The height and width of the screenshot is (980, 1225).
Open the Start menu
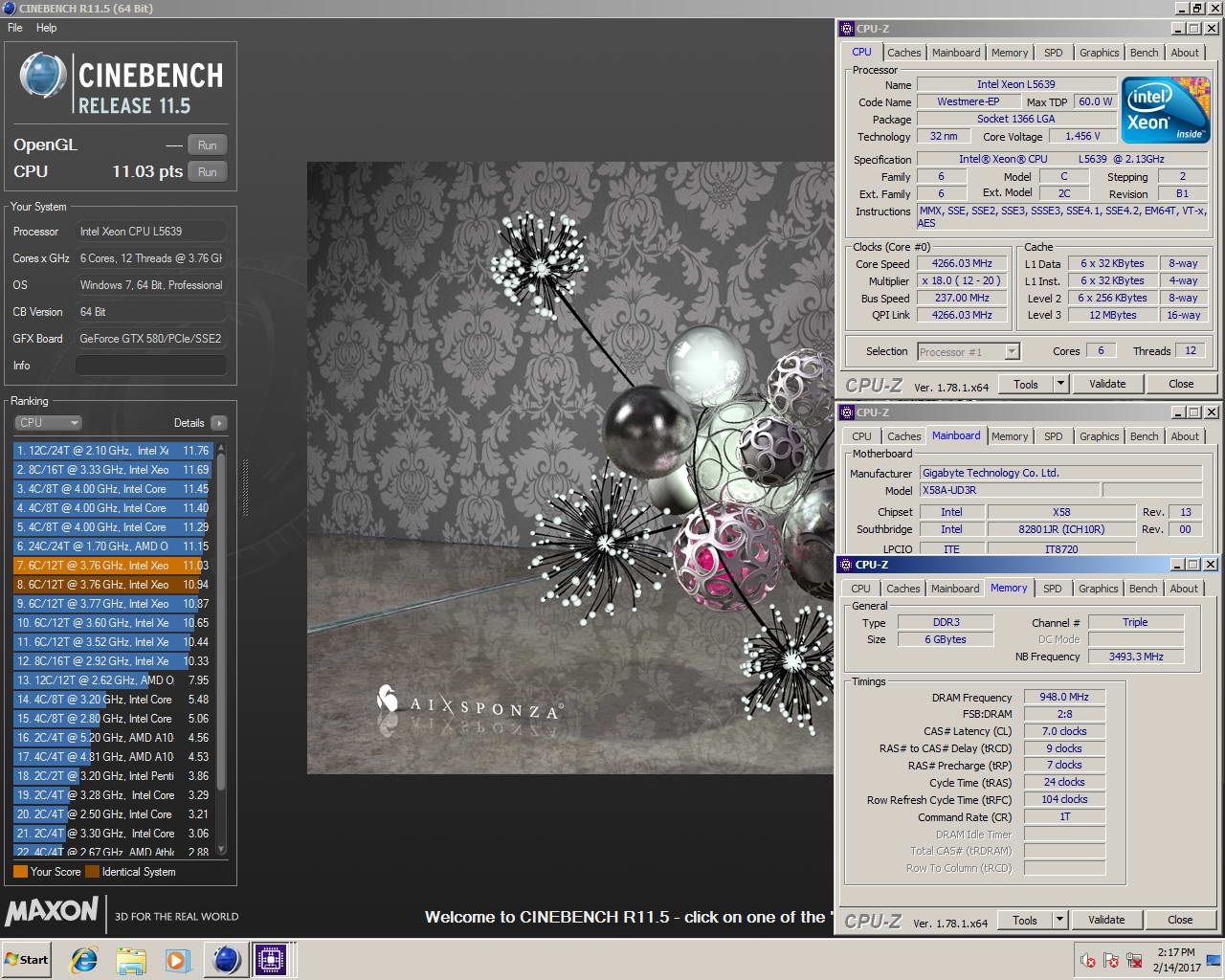tap(26, 959)
